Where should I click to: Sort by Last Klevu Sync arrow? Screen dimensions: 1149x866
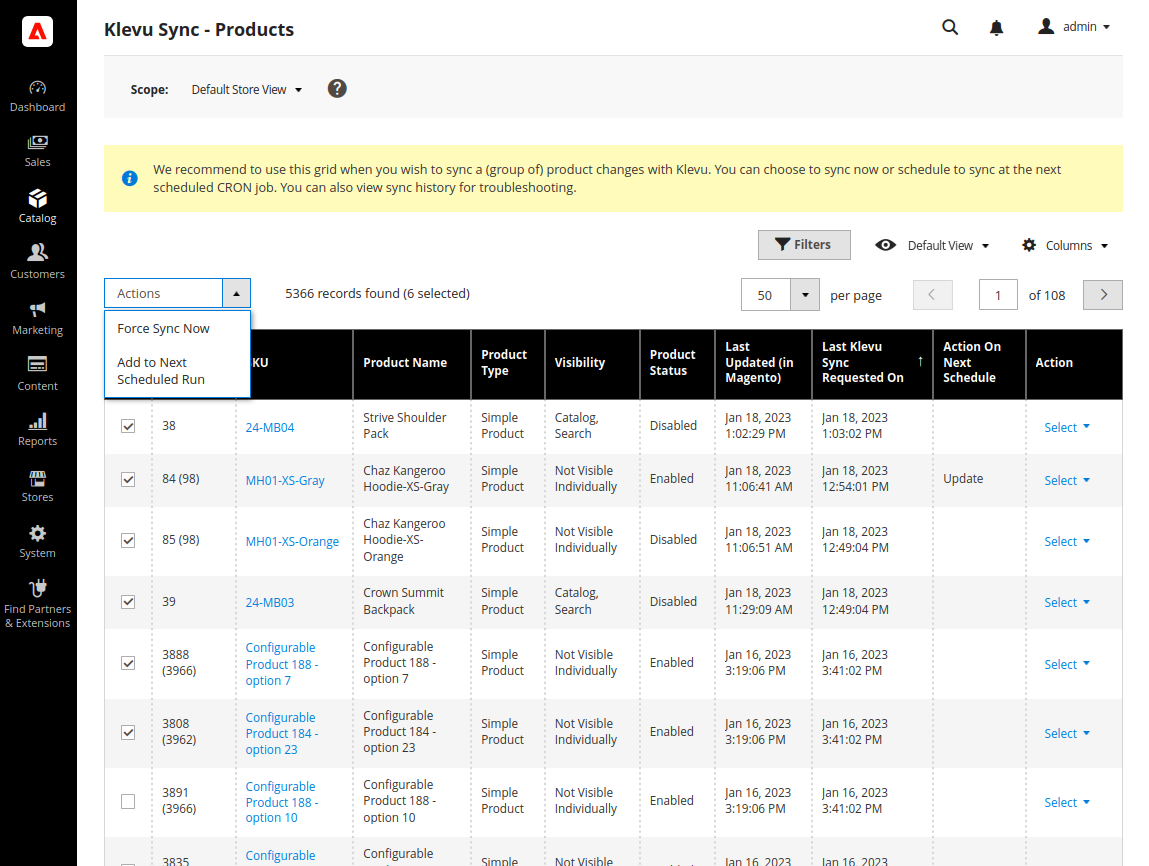[x=920, y=361]
